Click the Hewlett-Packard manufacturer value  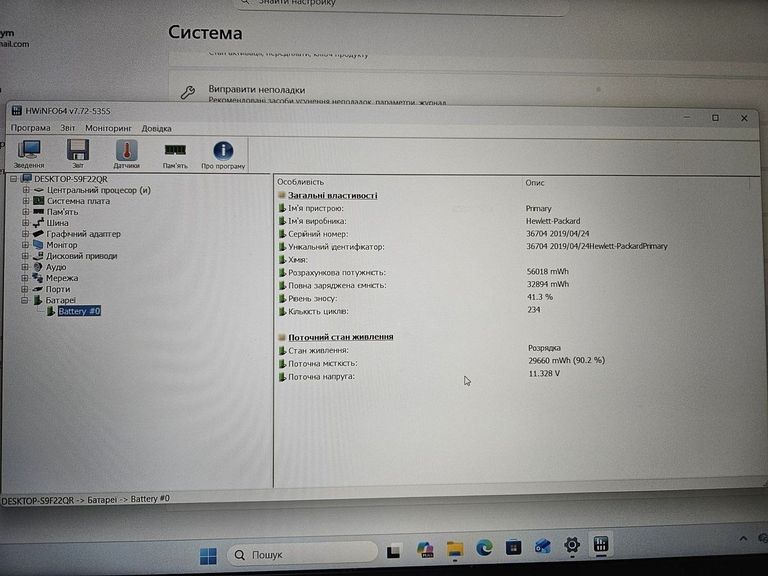[552, 221]
